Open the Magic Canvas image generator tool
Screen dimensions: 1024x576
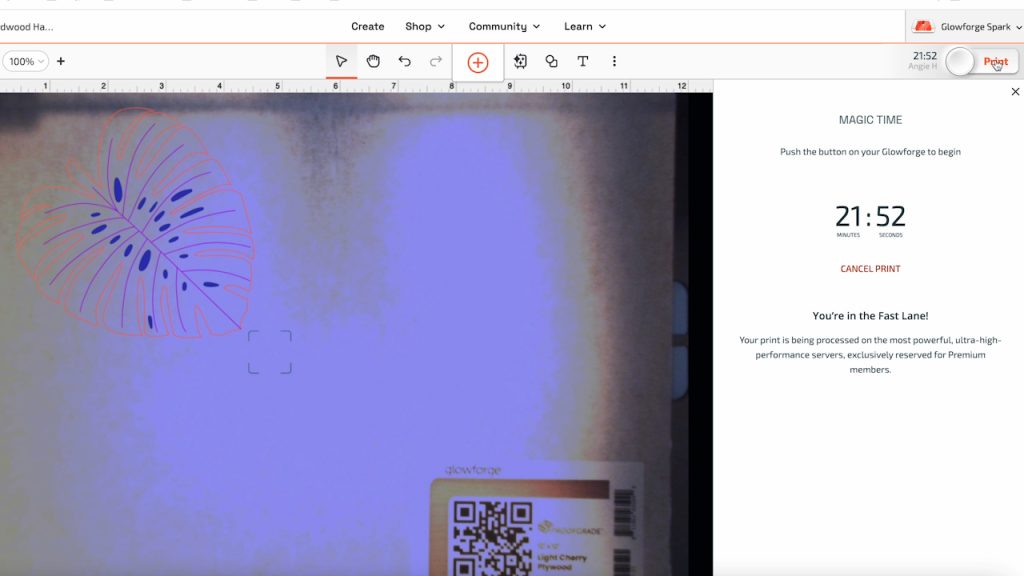pos(520,61)
